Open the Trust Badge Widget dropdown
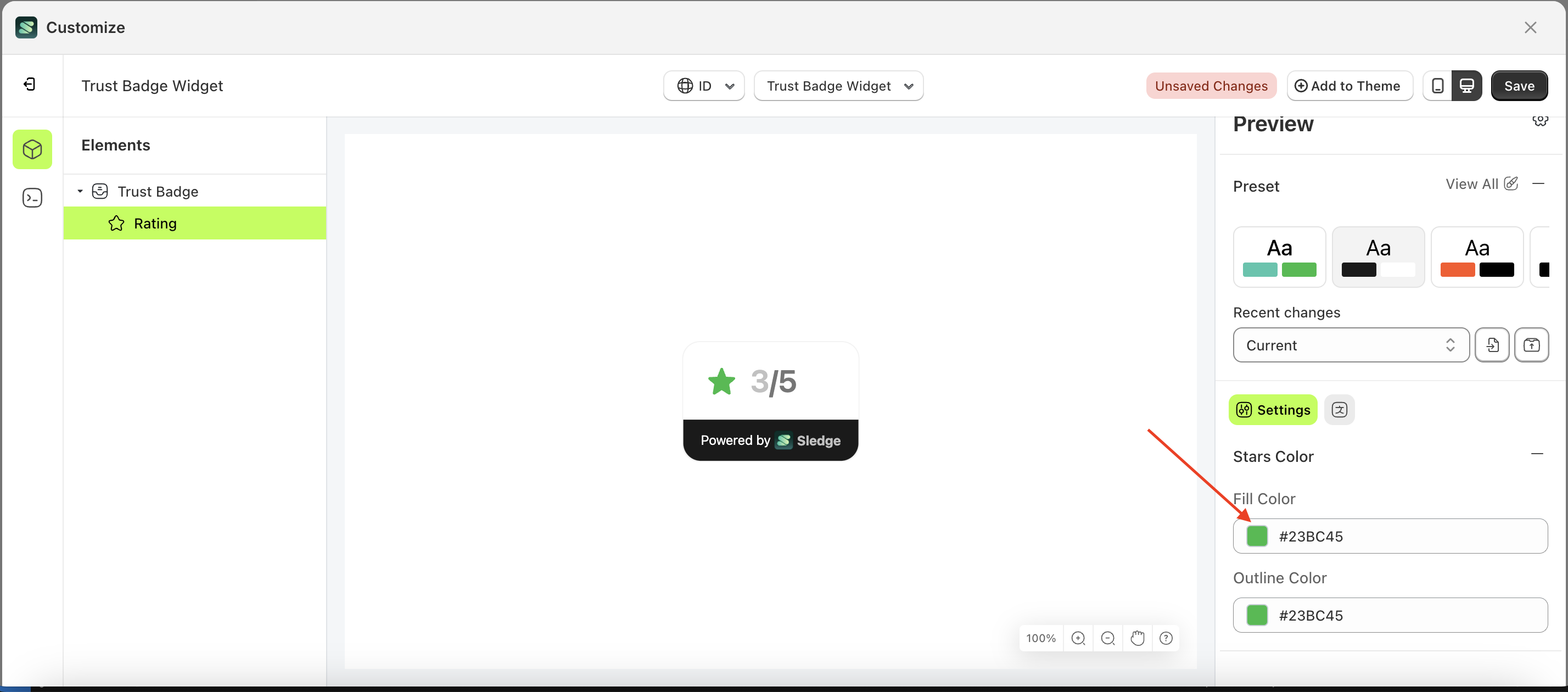 pyautogui.click(x=839, y=85)
